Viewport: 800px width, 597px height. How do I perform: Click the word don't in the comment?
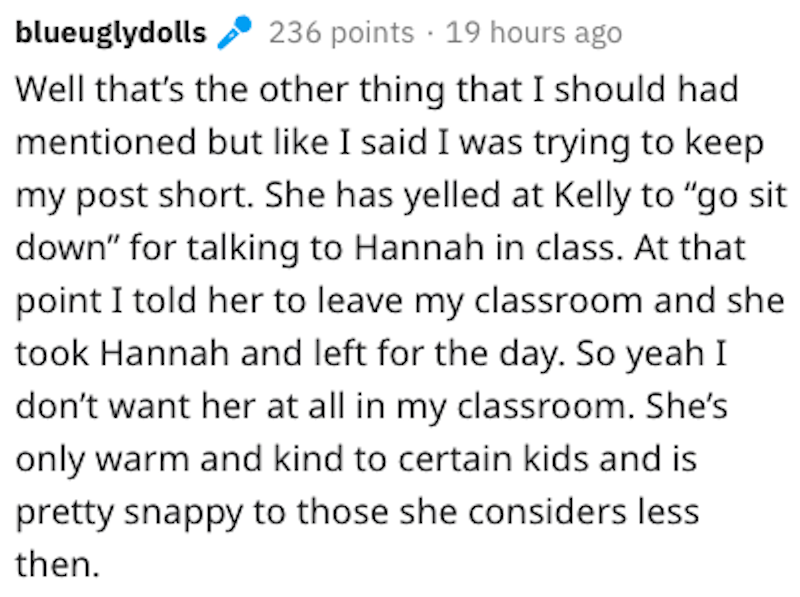(x=56, y=407)
